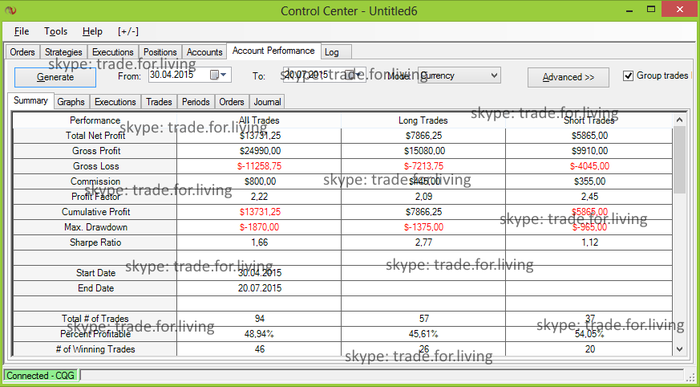The width and height of the screenshot is (700, 387).
Task: Switch to the Executions main tab
Action: (113, 52)
